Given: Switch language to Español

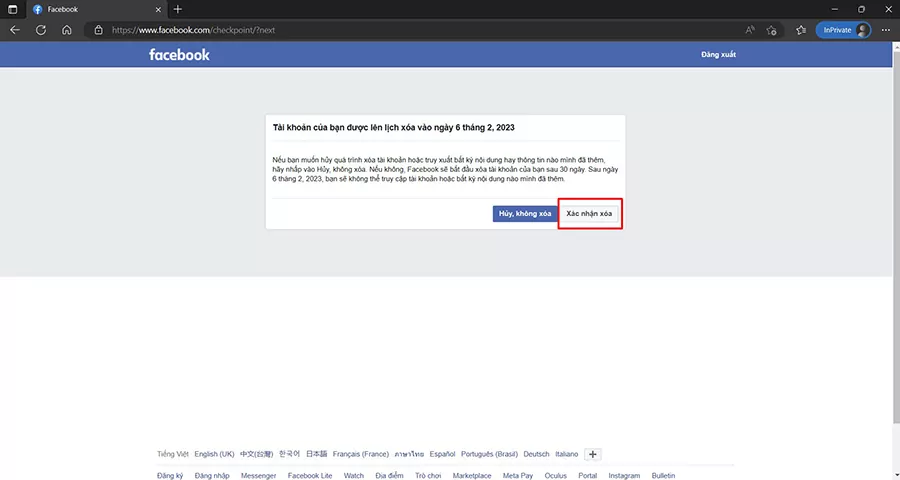Looking at the screenshot, I should pos(442,454).
